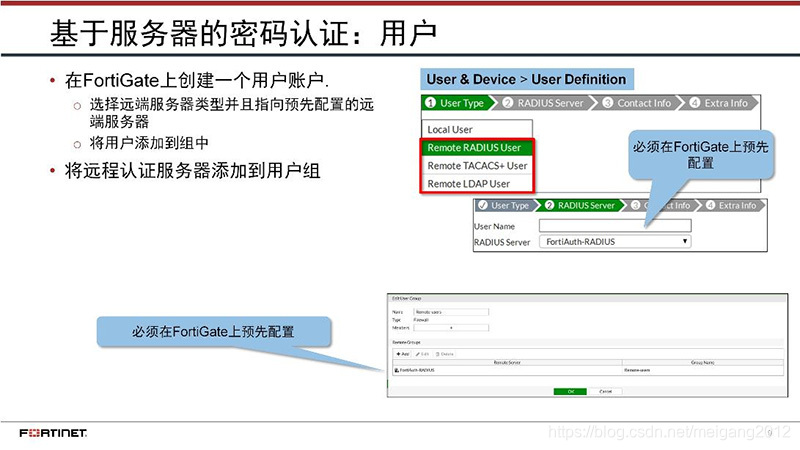
Task: Open completed User Type step in lower wizard
Action: click(x=506, y=205)
